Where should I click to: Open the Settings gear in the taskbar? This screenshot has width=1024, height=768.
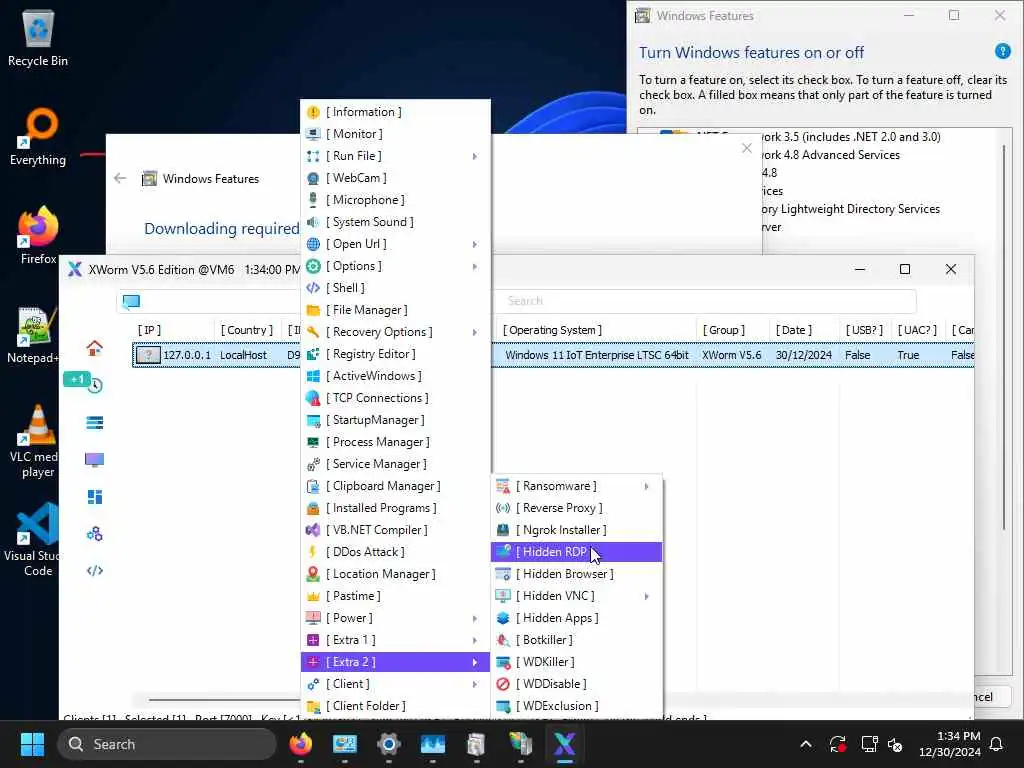click(389, 744)
